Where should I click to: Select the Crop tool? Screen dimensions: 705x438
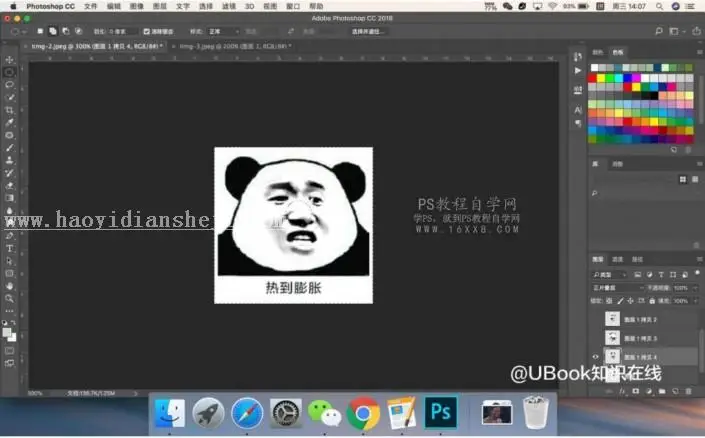click(x=9, y=110)
